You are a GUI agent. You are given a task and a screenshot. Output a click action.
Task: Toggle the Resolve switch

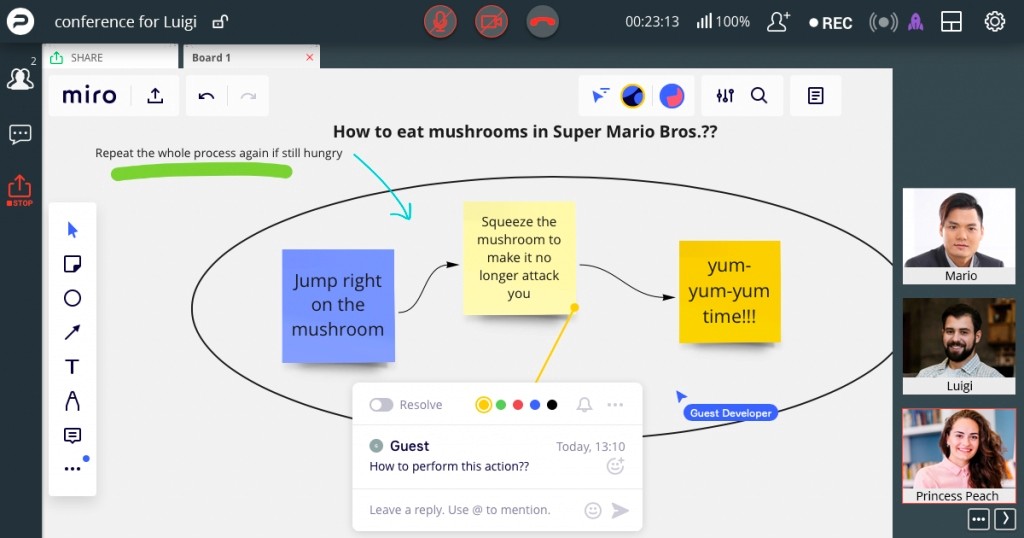[x=381, y=405]
